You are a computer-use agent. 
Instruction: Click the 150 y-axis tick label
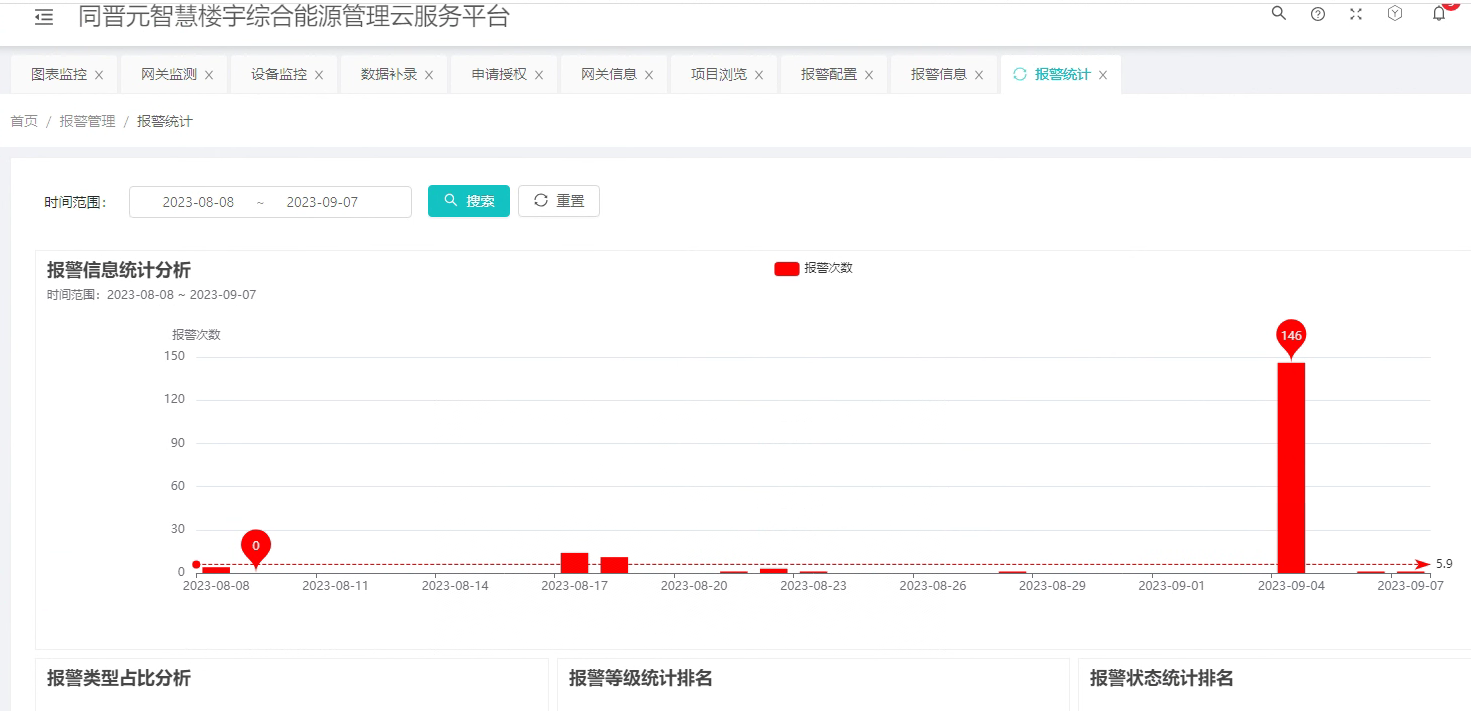click(x=175, y=357)
